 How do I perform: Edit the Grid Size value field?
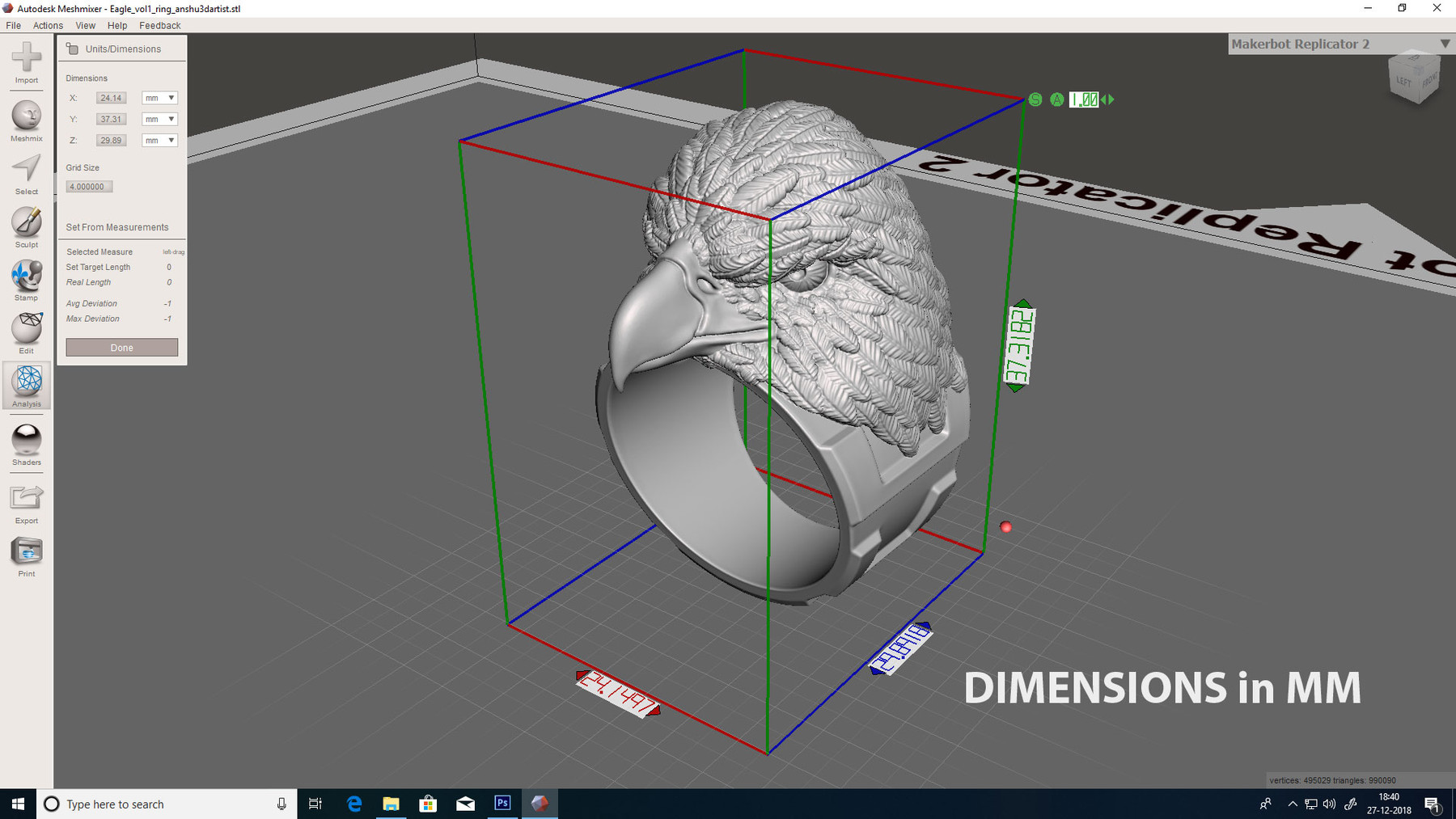(87, 186)
